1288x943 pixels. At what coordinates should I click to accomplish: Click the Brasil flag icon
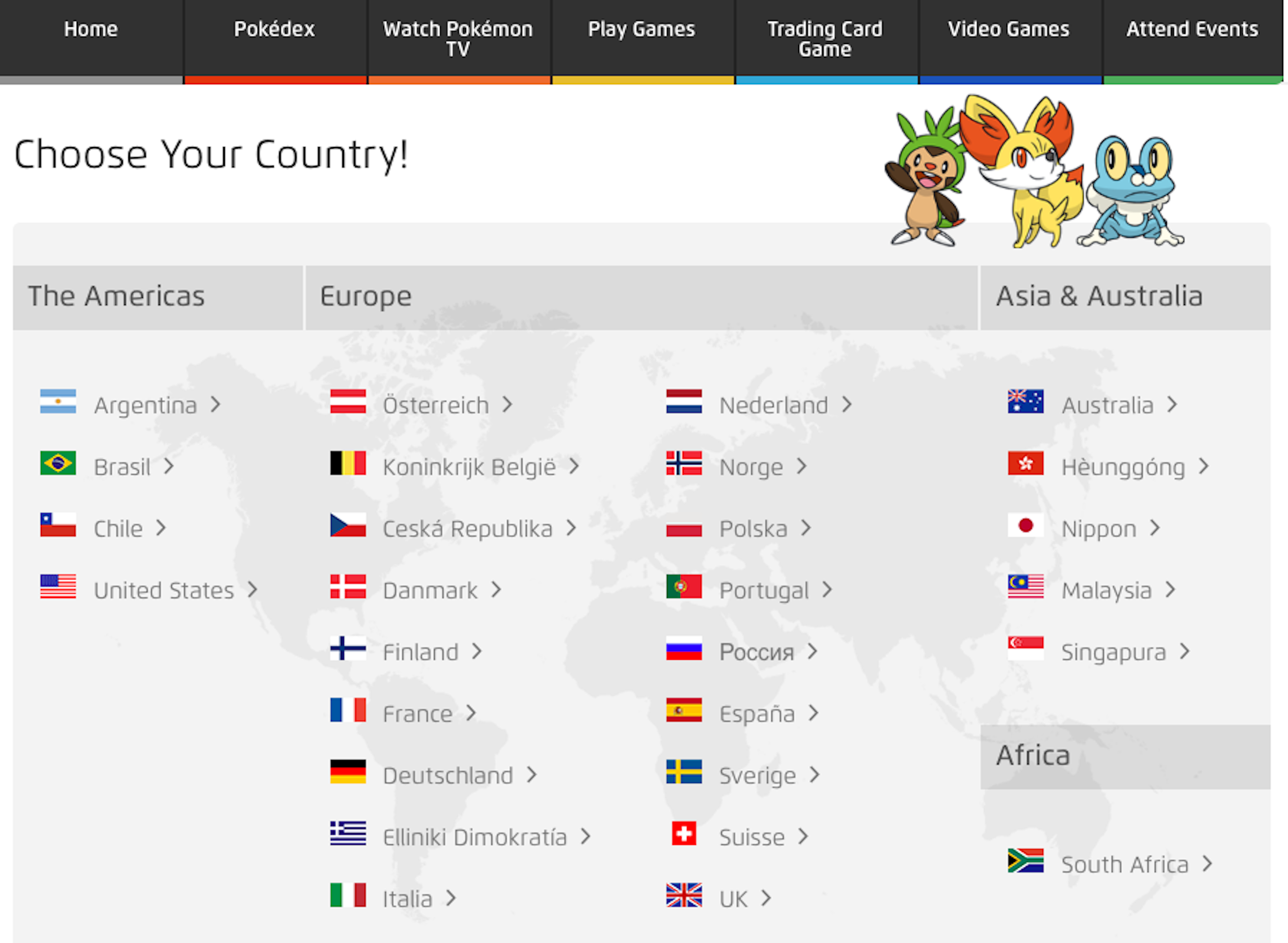[57, 463]
